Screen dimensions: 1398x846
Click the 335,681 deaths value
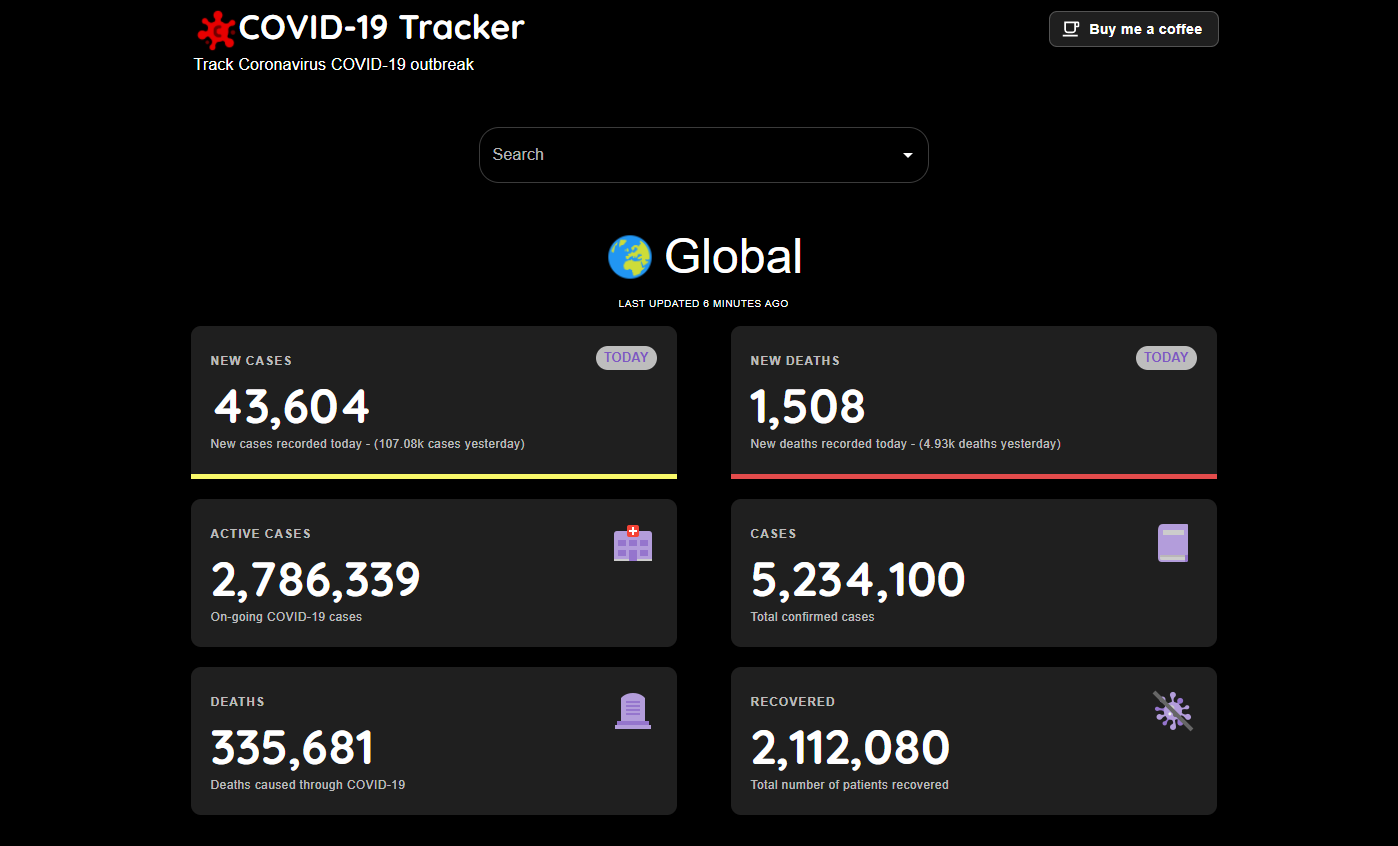pos(292,748)
